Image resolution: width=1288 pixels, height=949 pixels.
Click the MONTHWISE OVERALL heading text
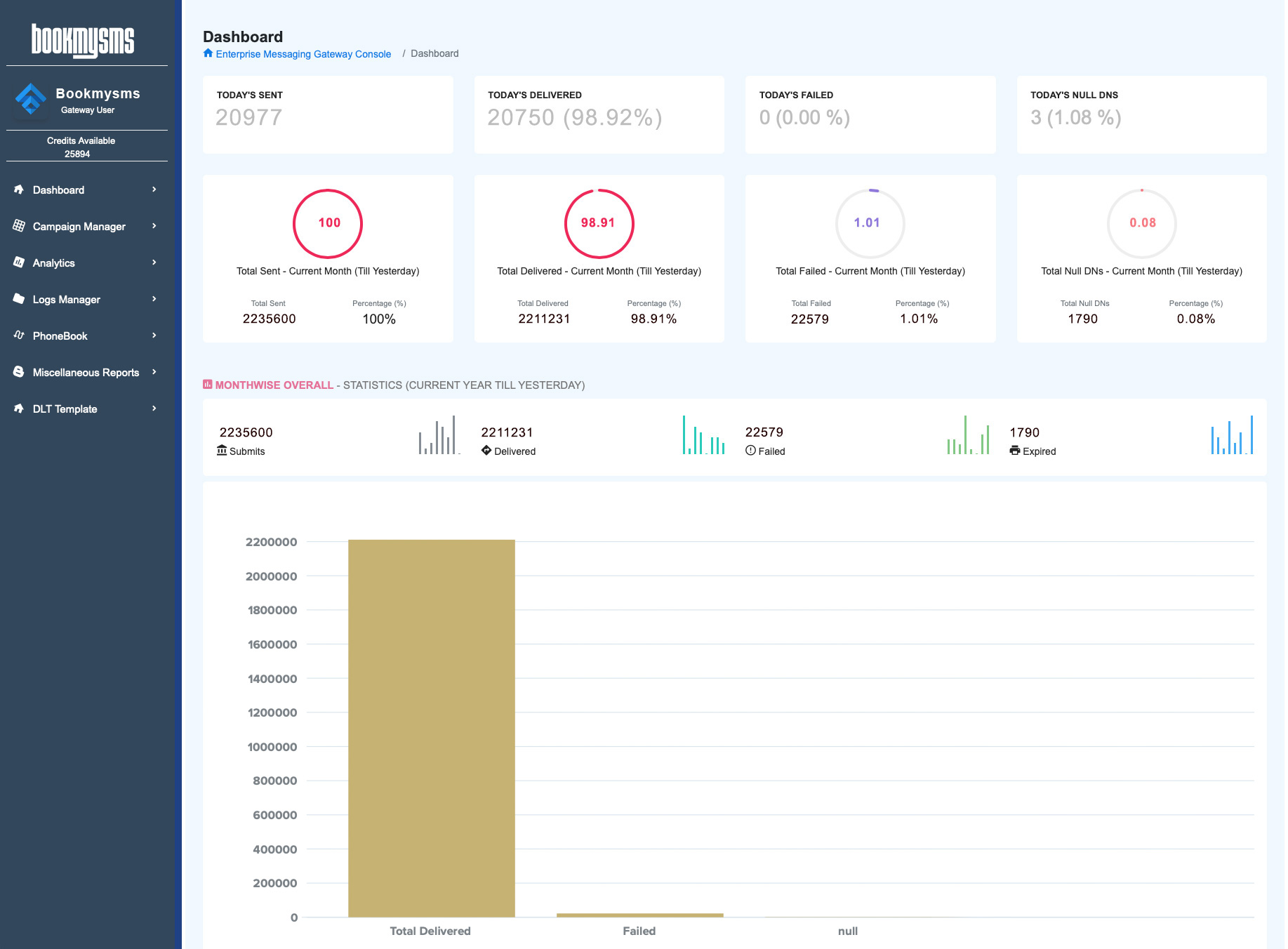(274, 385)
